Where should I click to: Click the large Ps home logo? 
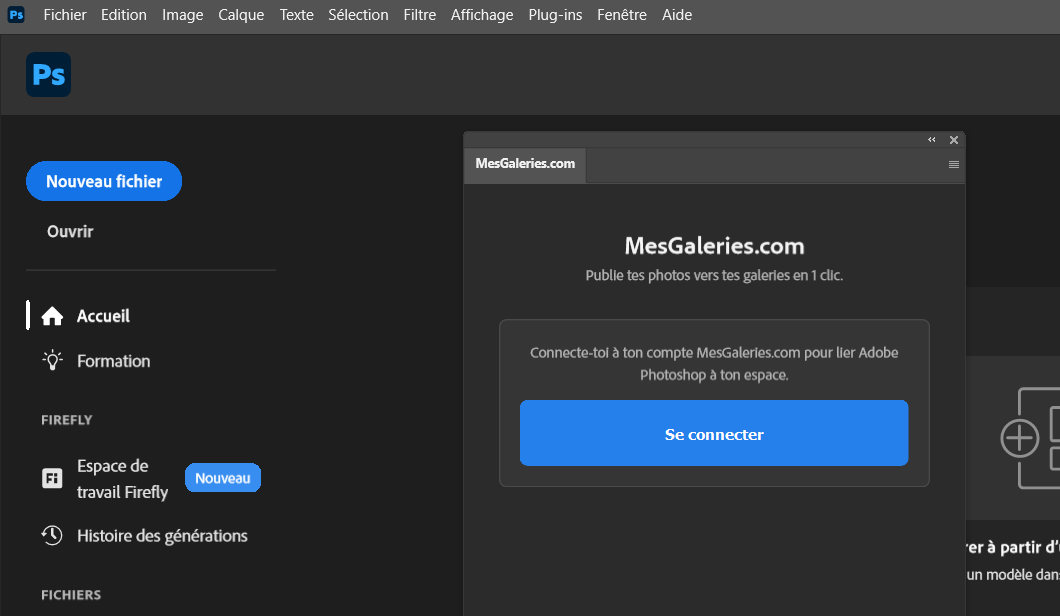[49, 74]
